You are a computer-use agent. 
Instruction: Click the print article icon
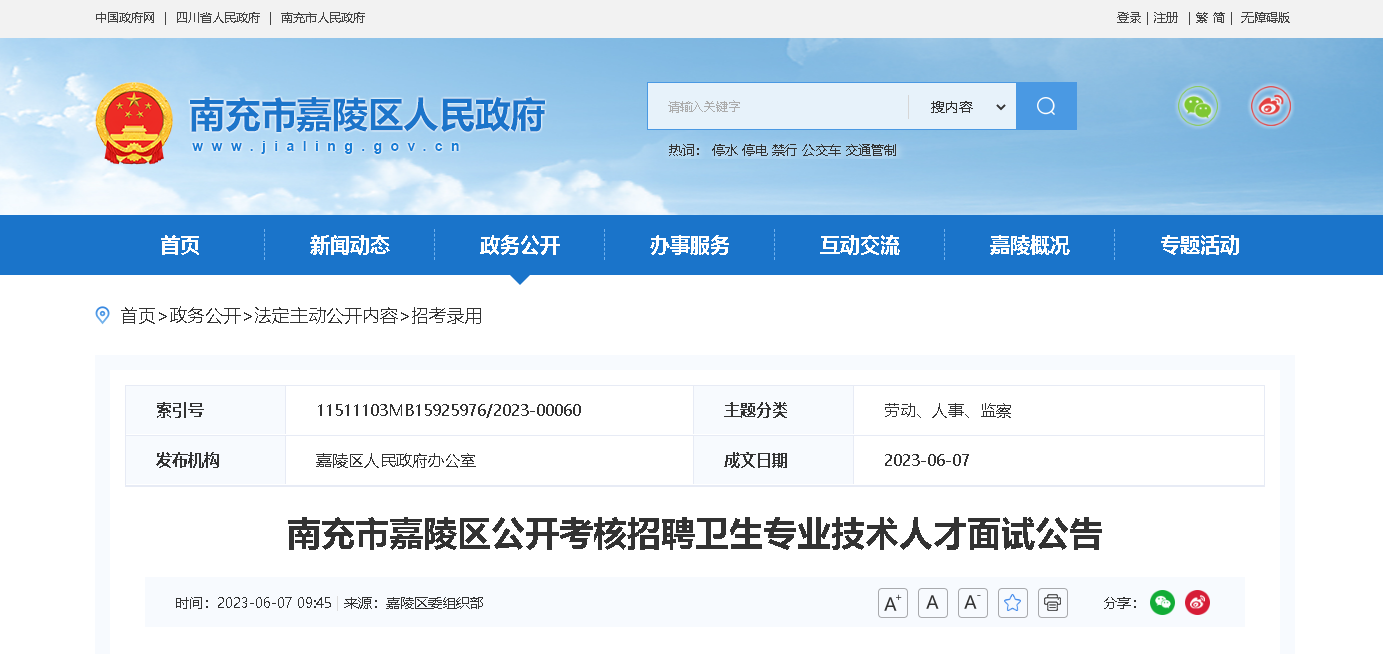coord(1052,603)
